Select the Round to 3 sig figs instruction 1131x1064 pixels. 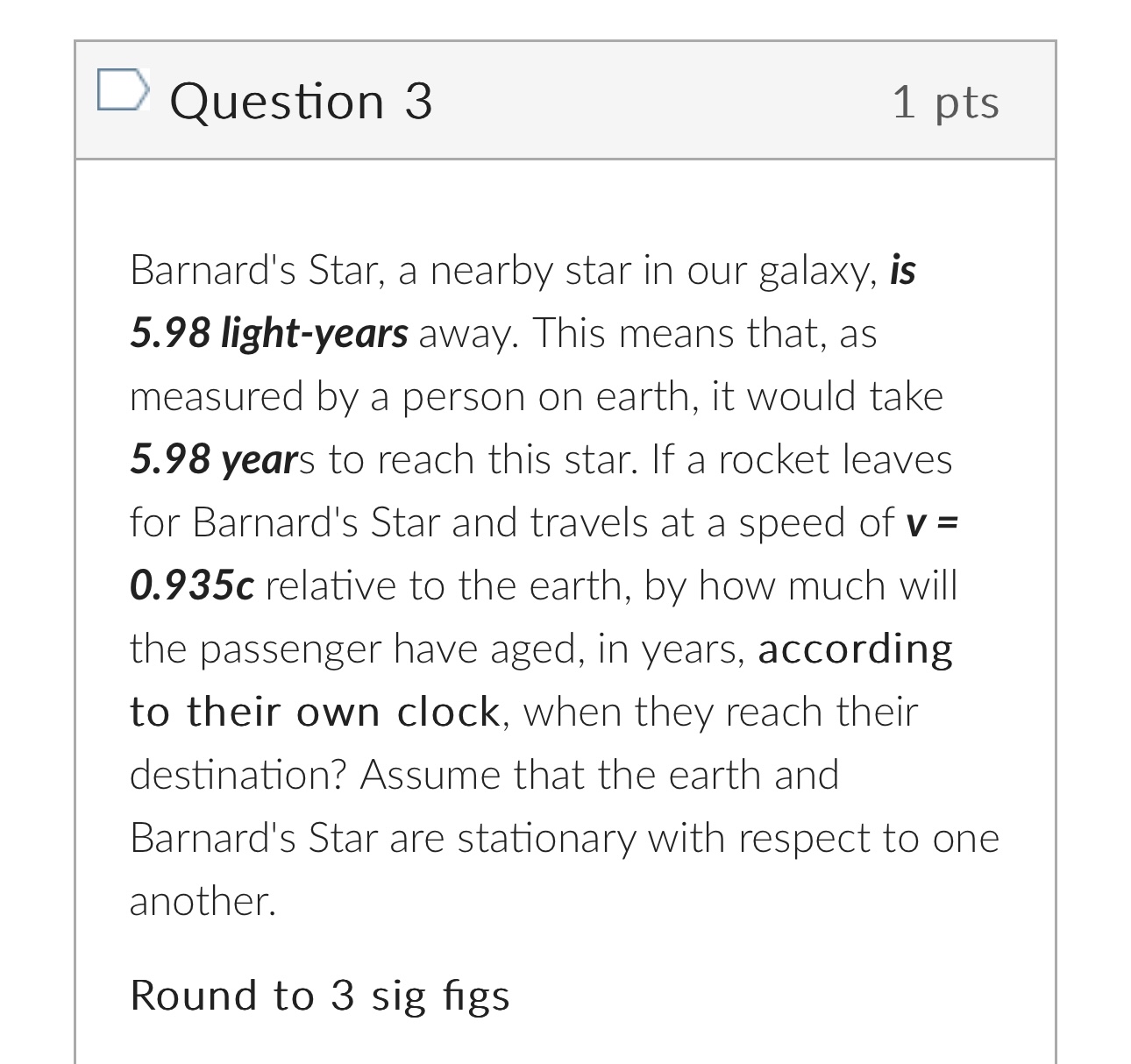[319, 996]
